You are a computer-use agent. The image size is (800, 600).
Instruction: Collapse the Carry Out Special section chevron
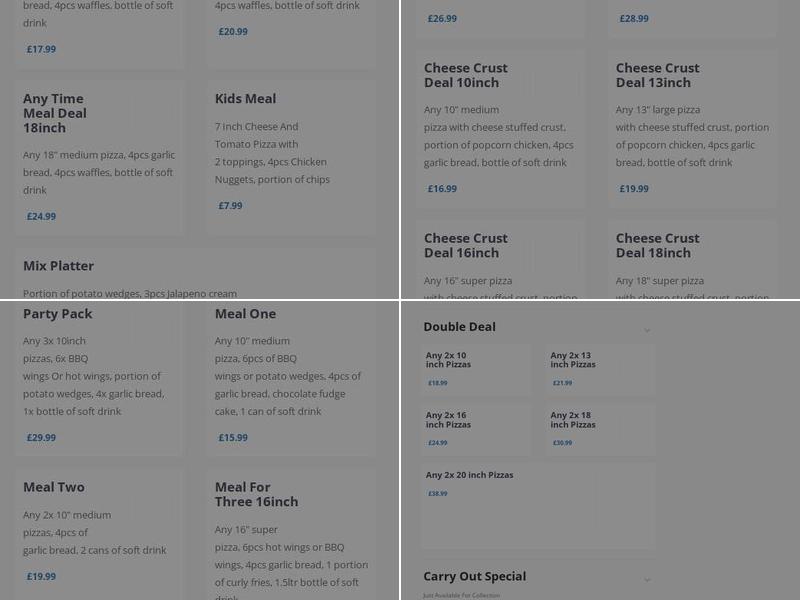pos(647,578)
